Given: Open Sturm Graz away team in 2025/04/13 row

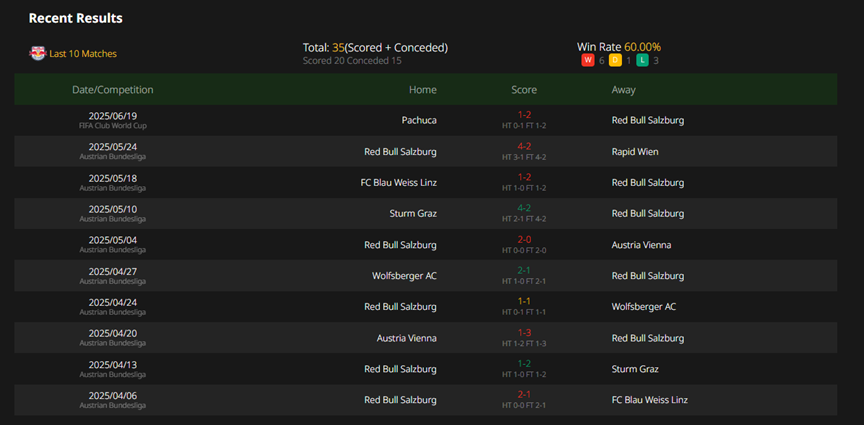Looking at the screenshot, I should pos(635,369).
